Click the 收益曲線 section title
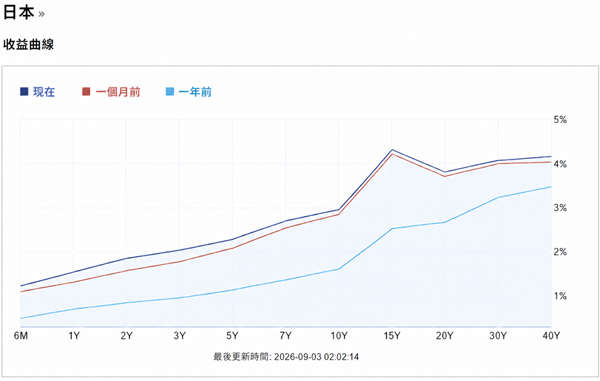 tap(29, 44)
